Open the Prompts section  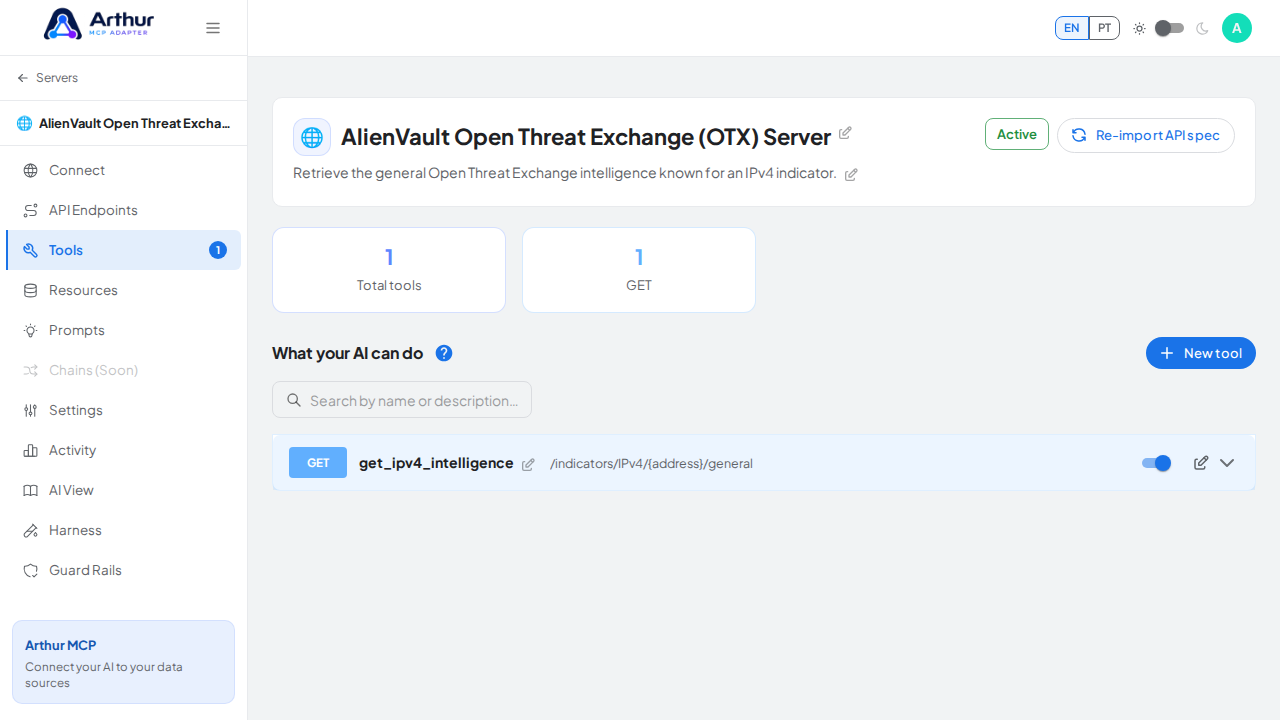123,330
